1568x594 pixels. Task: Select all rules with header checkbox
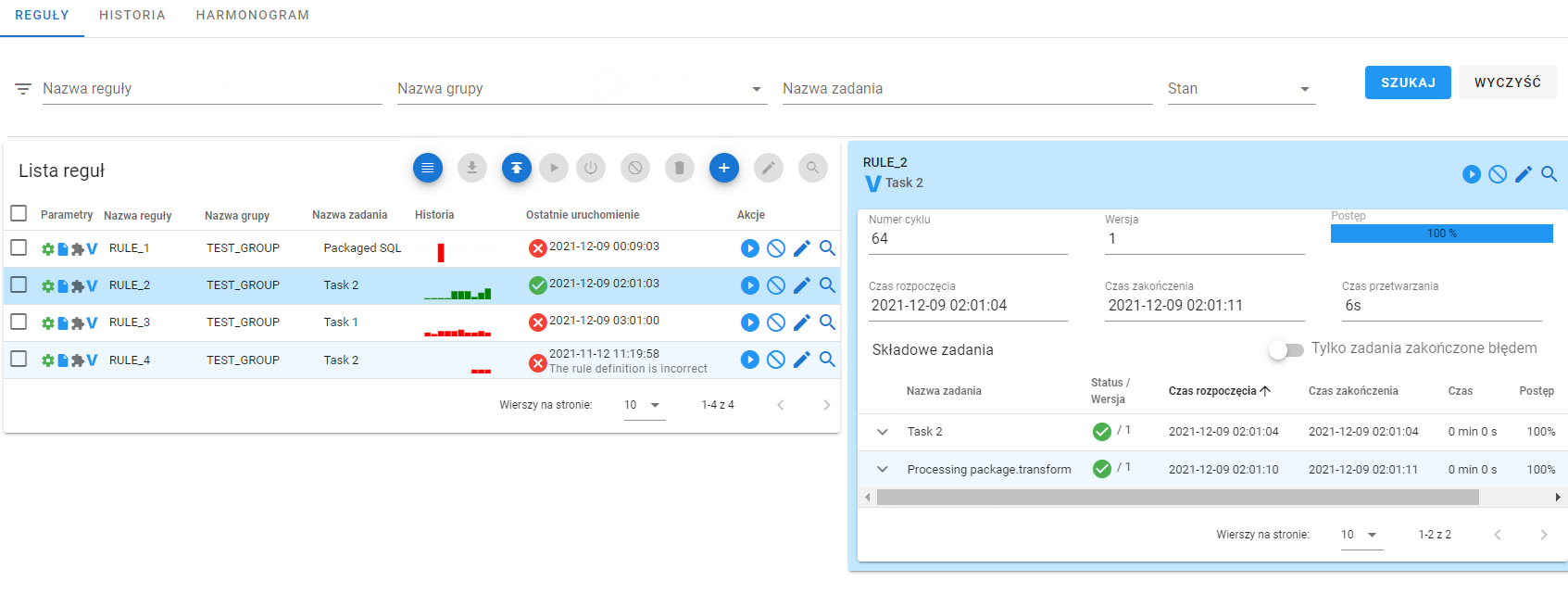[x=19, y=213]
